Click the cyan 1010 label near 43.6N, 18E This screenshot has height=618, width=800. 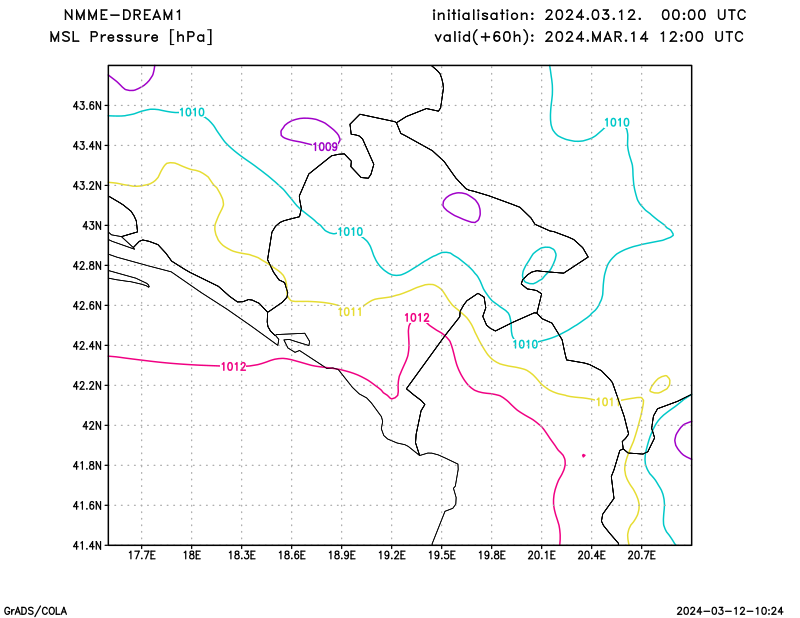(x=192, y=112)
